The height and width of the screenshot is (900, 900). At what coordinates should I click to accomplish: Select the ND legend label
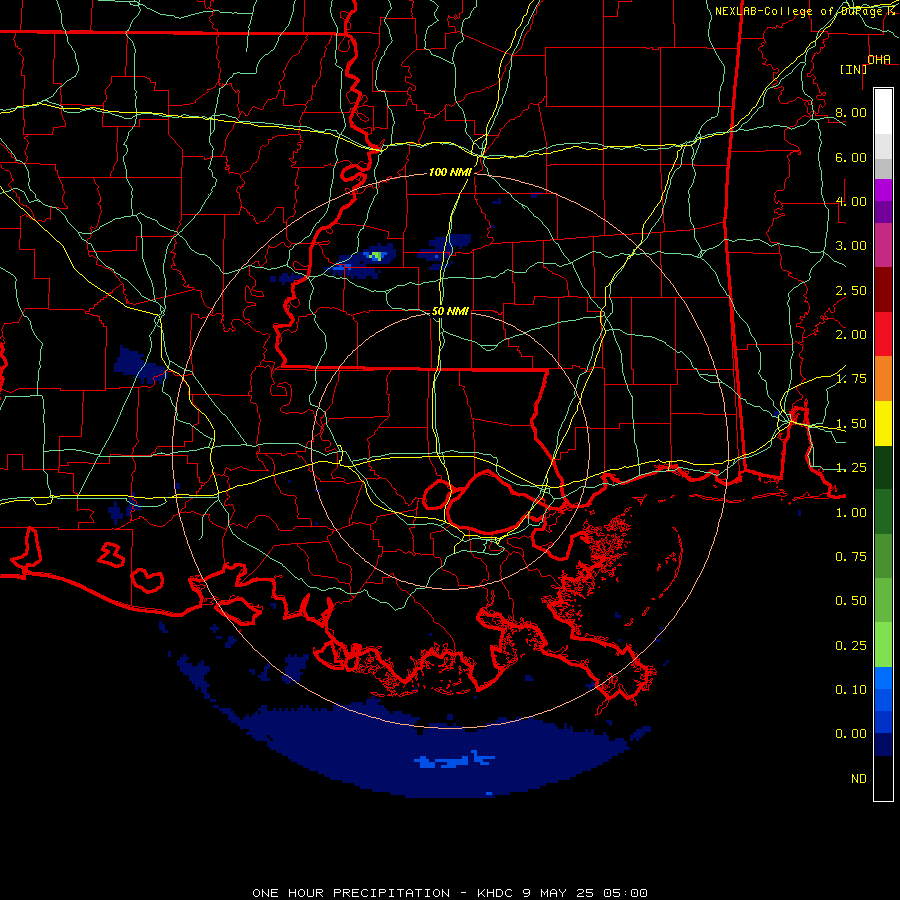[x=859, y=779]
